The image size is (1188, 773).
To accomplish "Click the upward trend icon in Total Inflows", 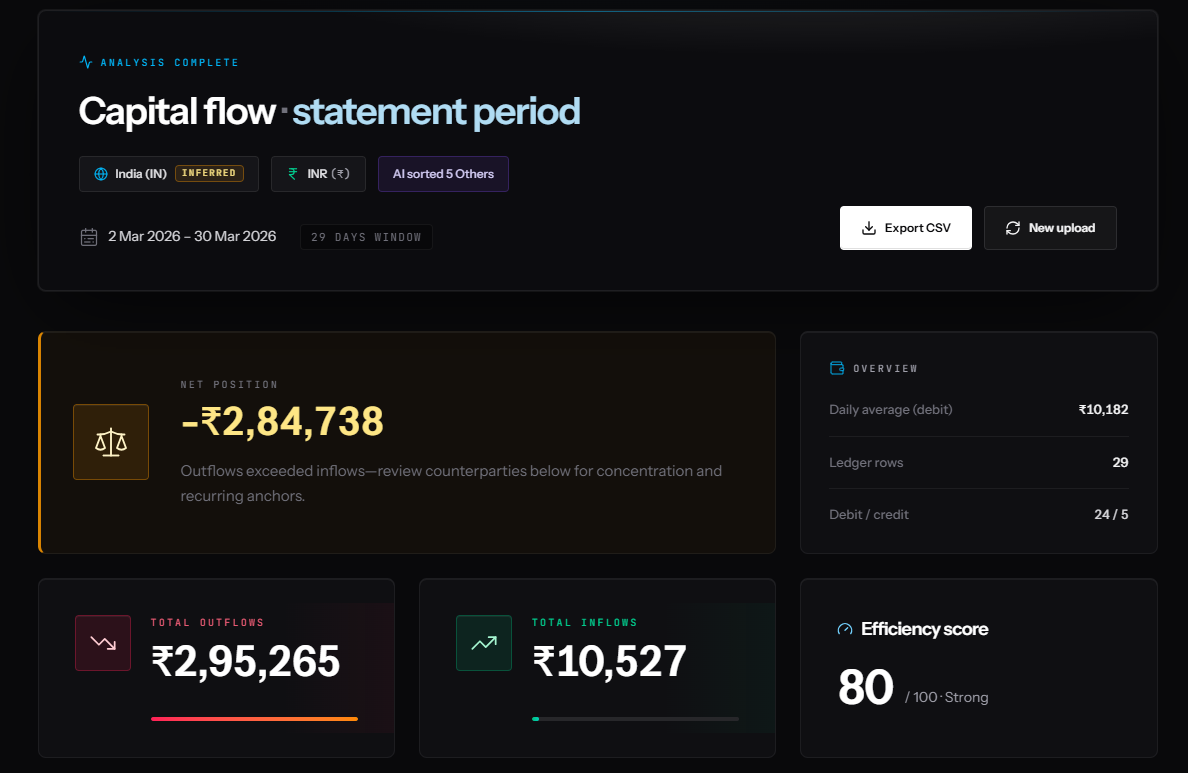I will [x=484, y=643].
